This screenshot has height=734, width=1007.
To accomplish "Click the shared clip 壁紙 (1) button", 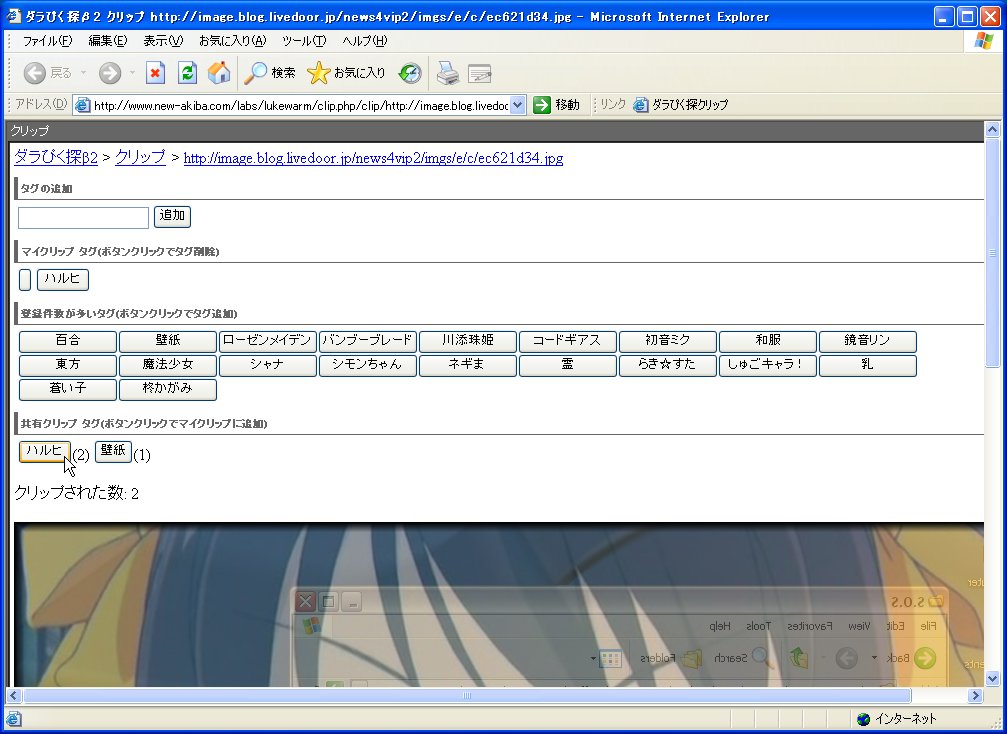I will pyautogui.click(x=113, y=451).
